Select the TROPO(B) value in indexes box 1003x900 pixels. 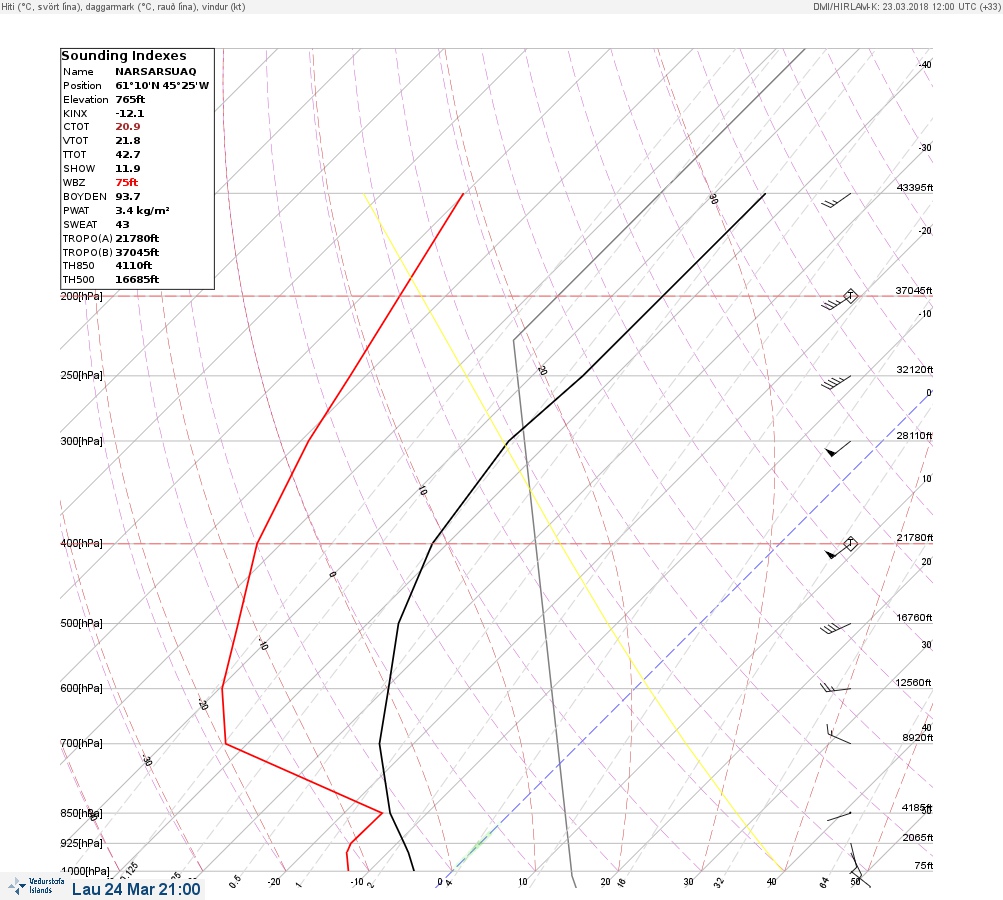[x=137, y=253]
